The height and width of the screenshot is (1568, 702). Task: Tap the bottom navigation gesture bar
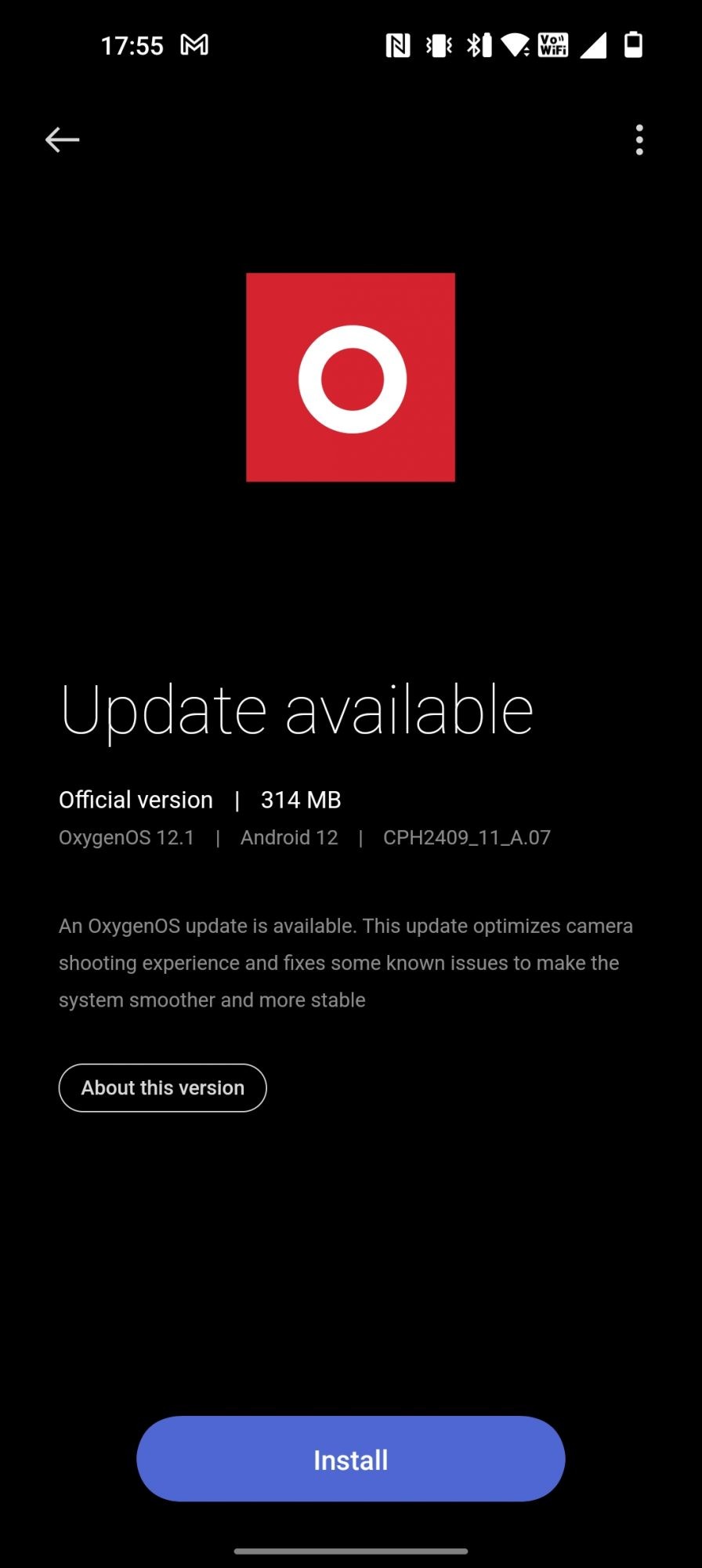[x=351, y=1551]
